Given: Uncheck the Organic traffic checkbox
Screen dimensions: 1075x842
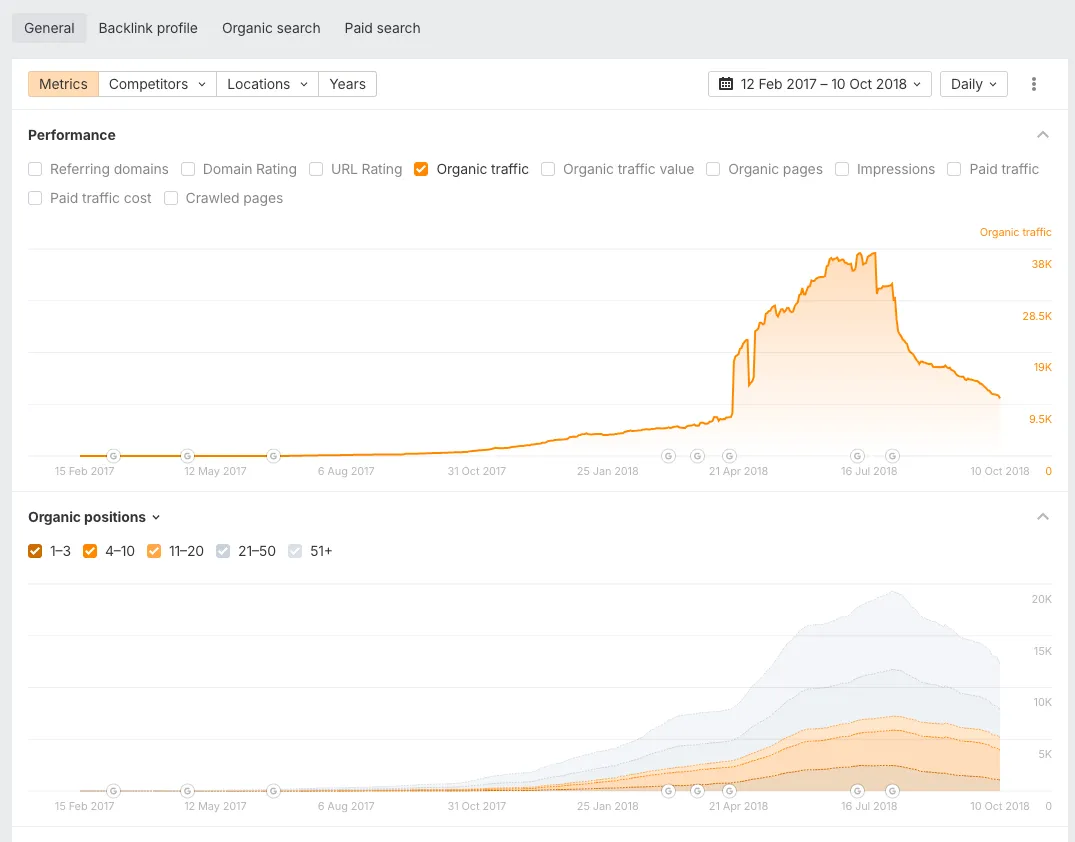Looking at the screenshot, I should pos(421,169).
